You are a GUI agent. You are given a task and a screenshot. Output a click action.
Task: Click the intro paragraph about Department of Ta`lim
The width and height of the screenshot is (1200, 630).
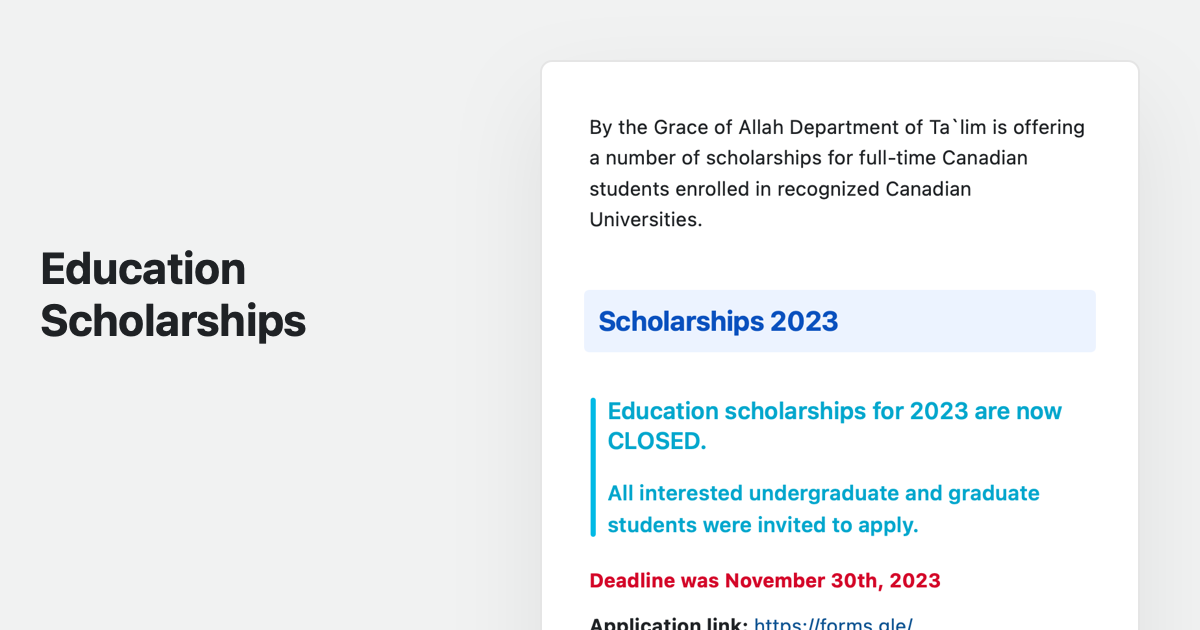pos(837,173)
